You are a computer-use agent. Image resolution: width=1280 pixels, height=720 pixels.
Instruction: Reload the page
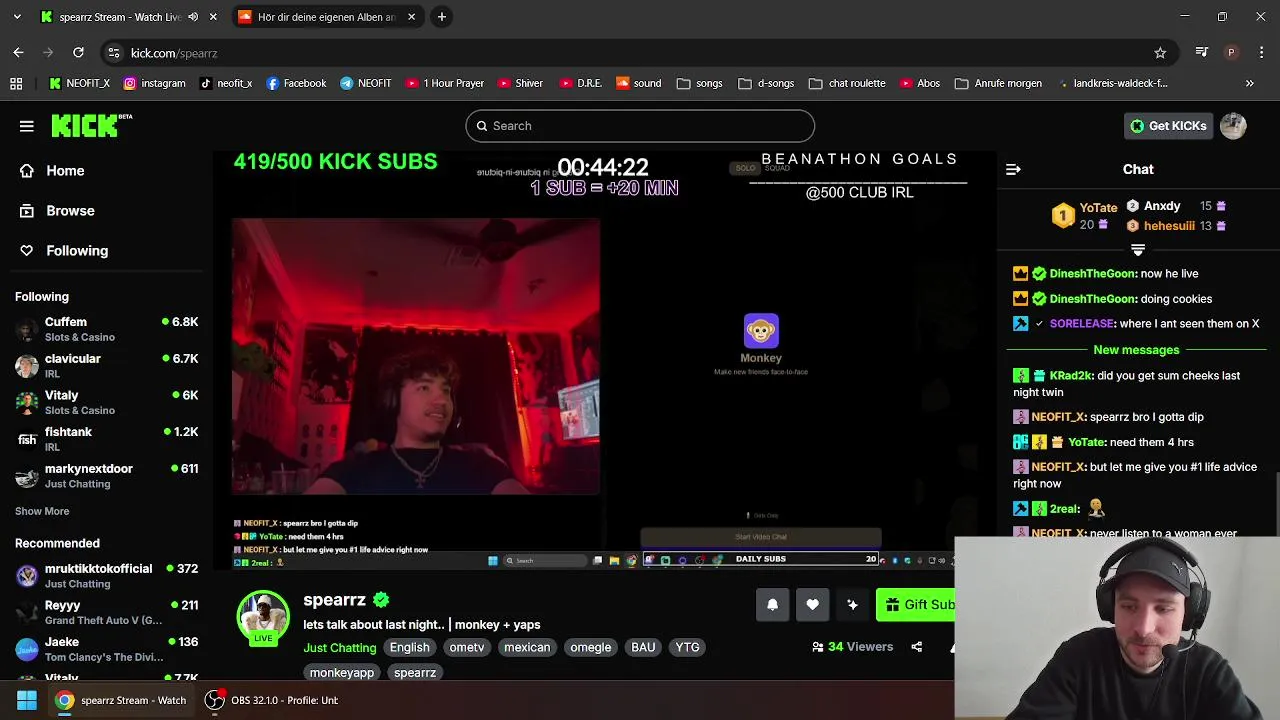click(78, 53)
